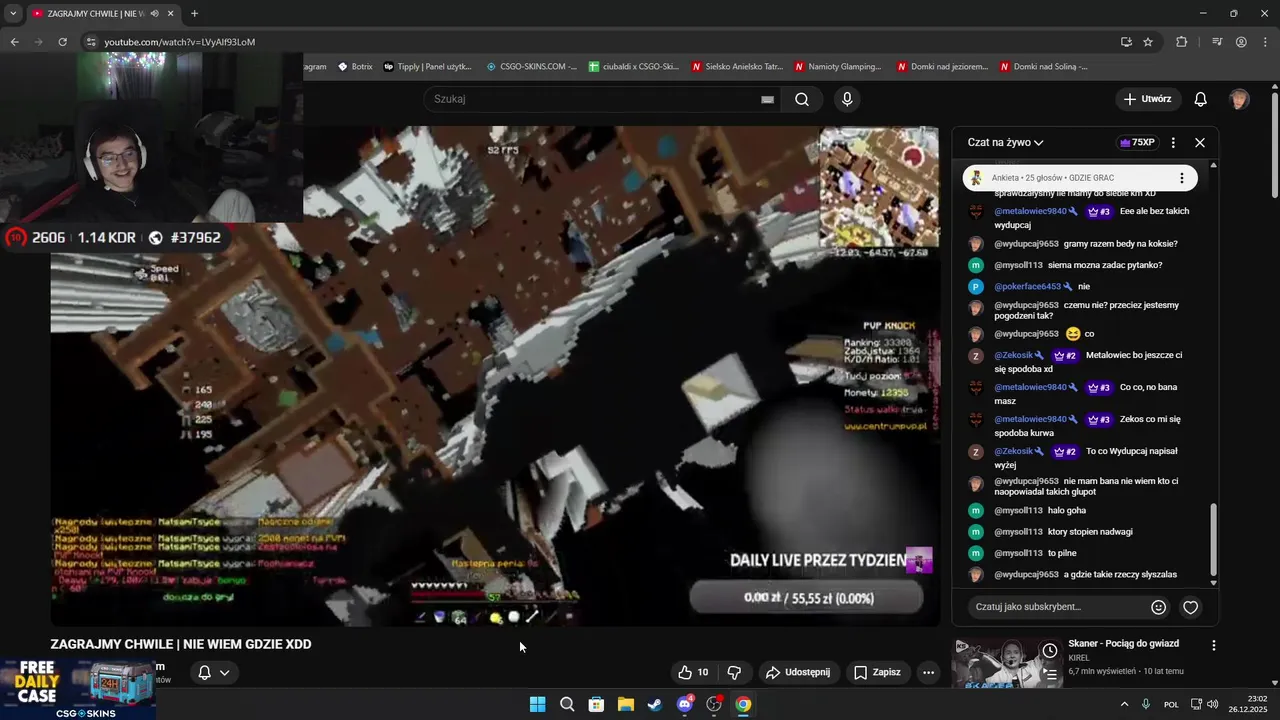Open the Skaner - Pociąg do gwiazd video

[x=1123, y=644]
